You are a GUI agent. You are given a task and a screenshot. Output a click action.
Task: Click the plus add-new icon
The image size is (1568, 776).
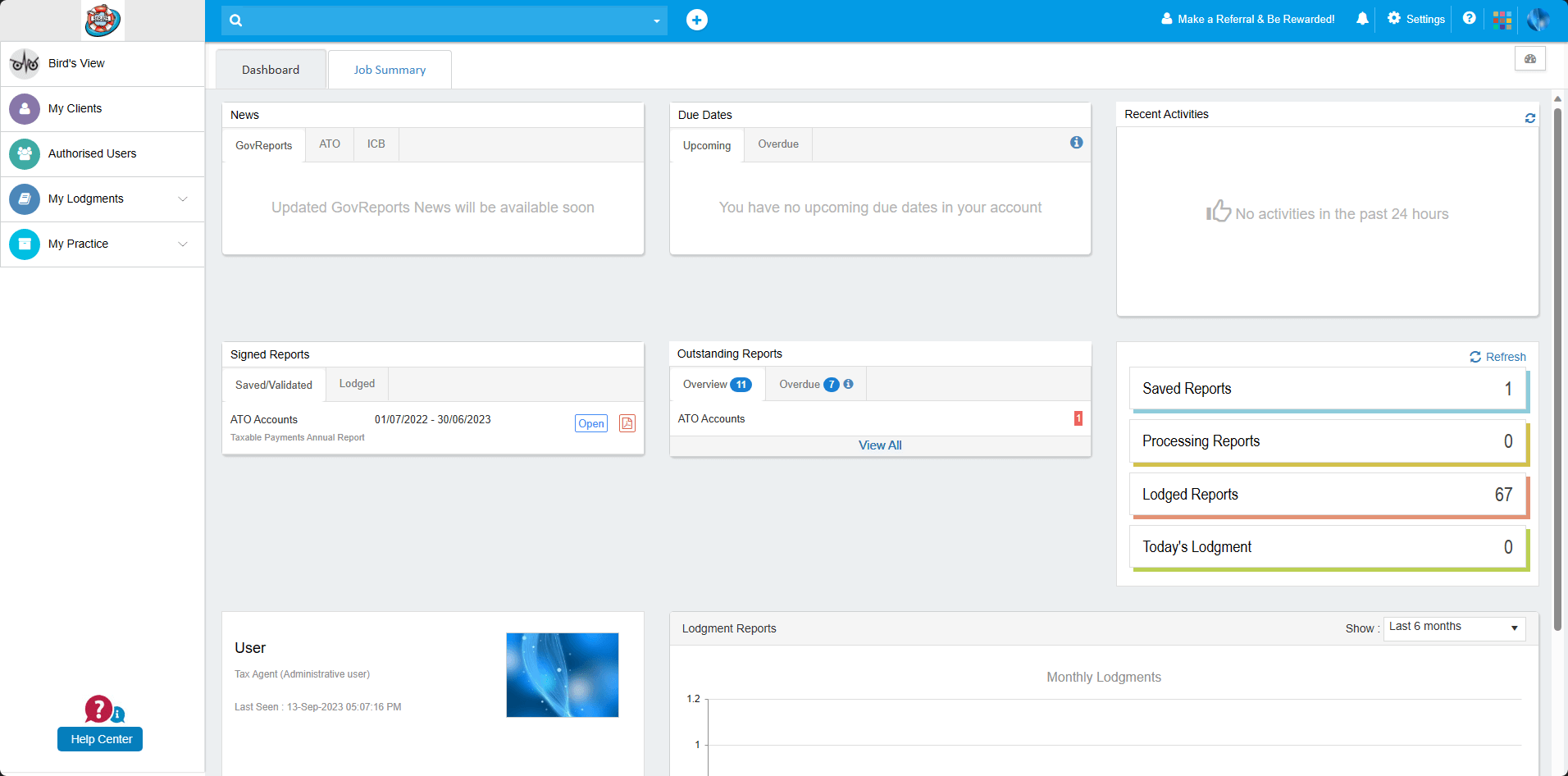[x=697, y=20]
